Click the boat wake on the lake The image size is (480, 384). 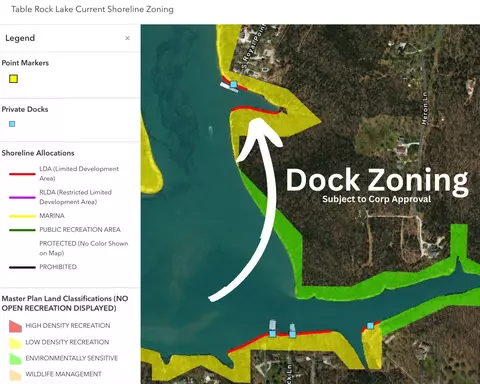211,130
